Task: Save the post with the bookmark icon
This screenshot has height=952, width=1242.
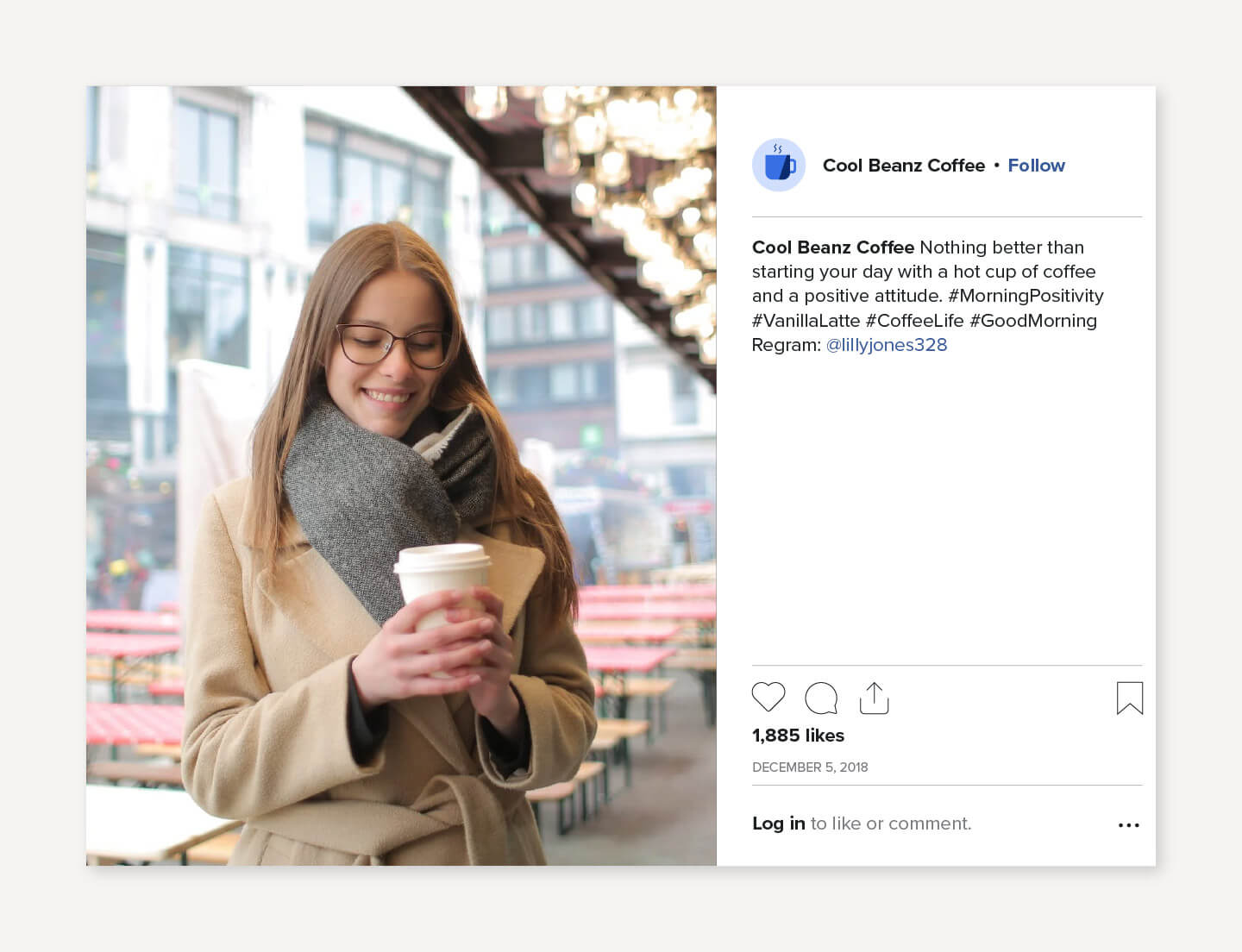Action: (x=1130, y=698)
